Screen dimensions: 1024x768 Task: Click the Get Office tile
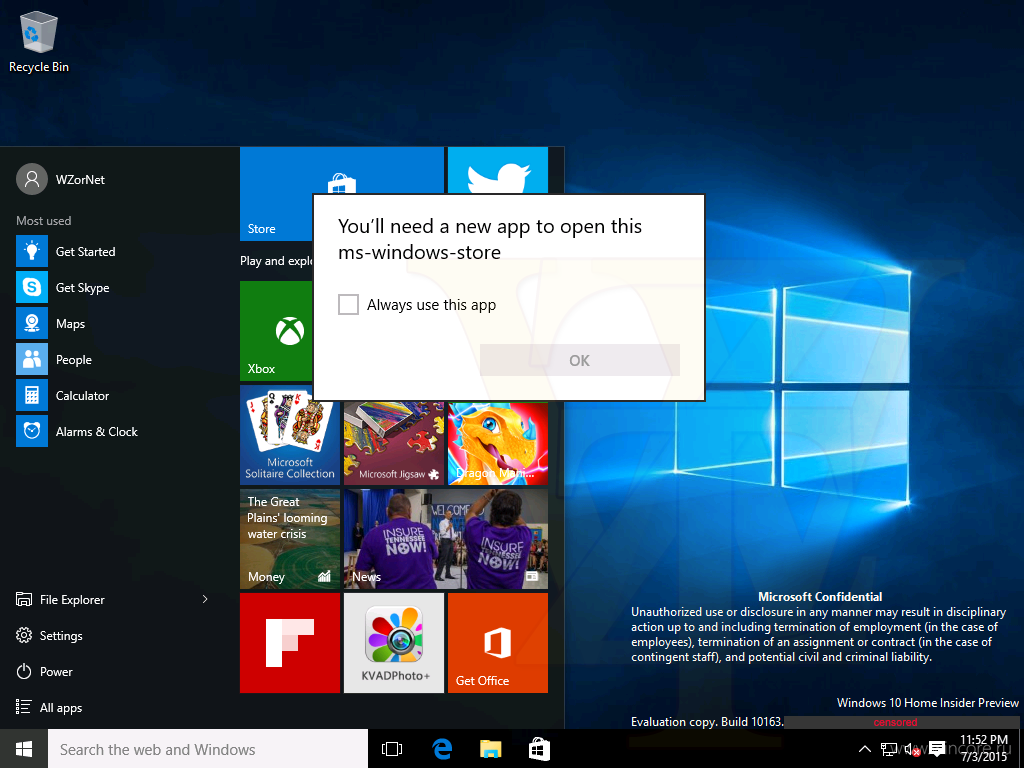click(498, 643)
